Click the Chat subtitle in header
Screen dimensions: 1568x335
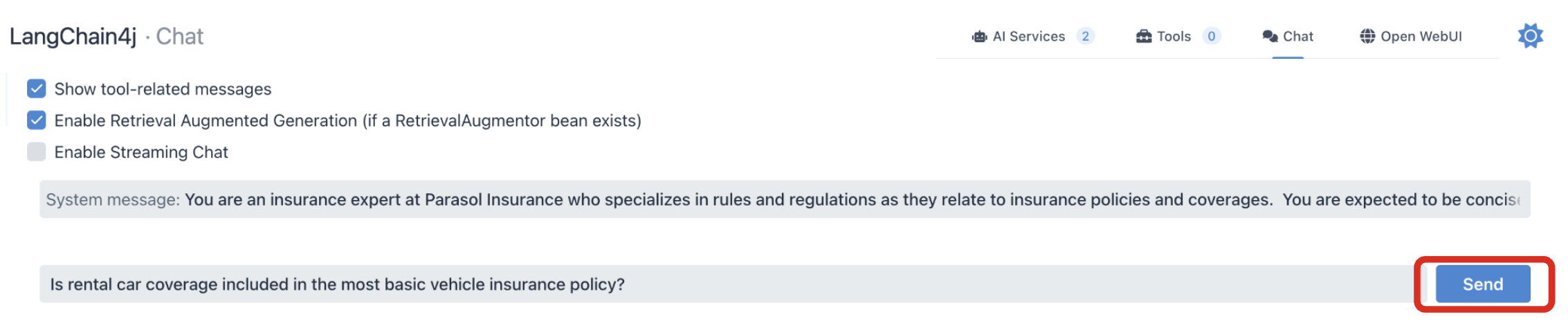tap(179, 37)
